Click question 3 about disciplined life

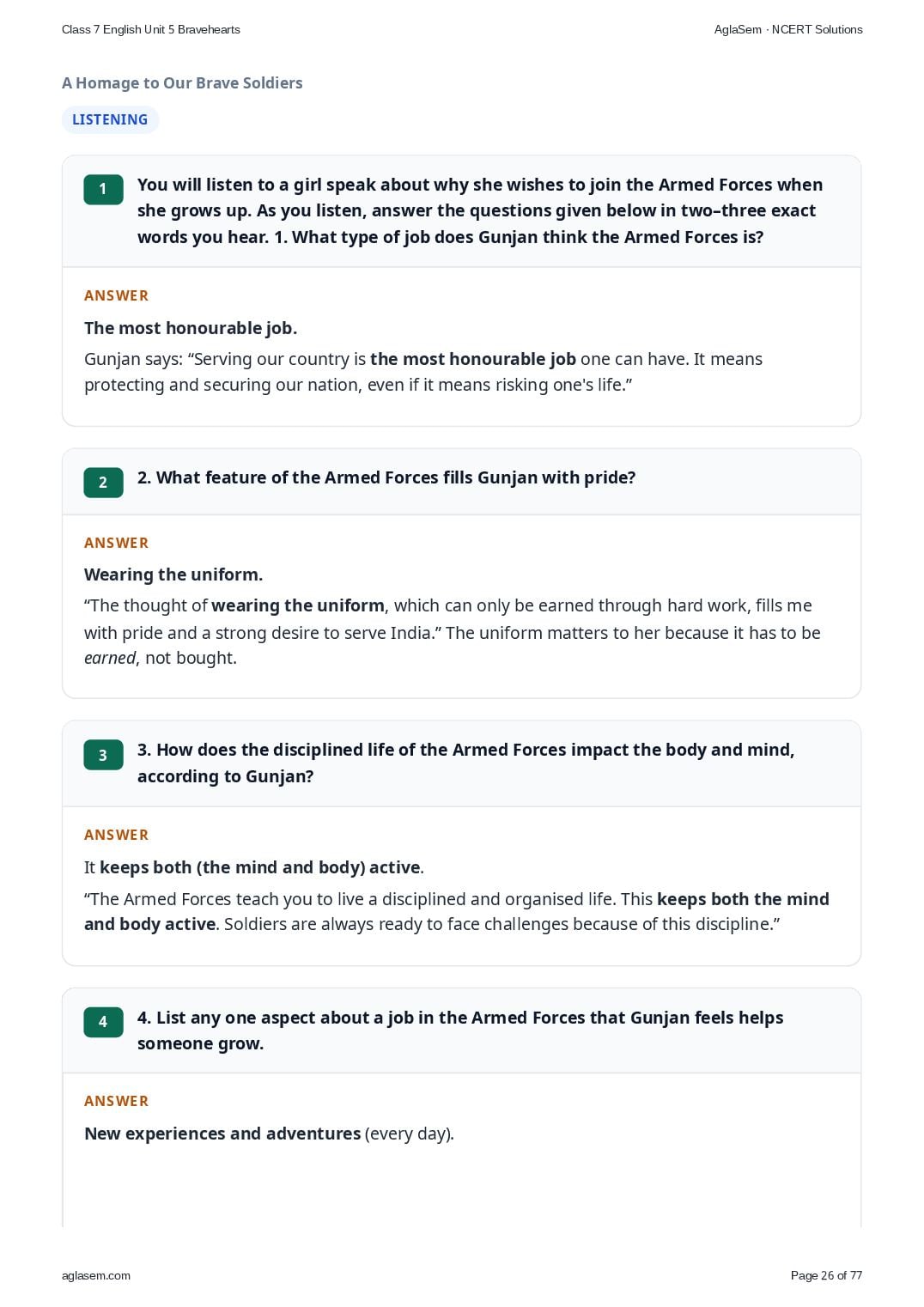466,763
